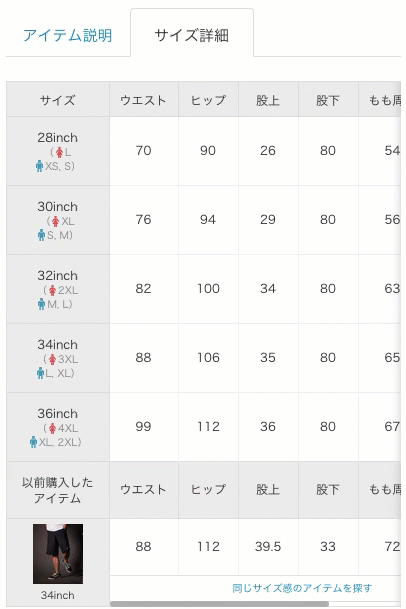This screenshot has width=406, height=609.
Task: Click the blue male icon beside M, L
Action: (42, 304)
